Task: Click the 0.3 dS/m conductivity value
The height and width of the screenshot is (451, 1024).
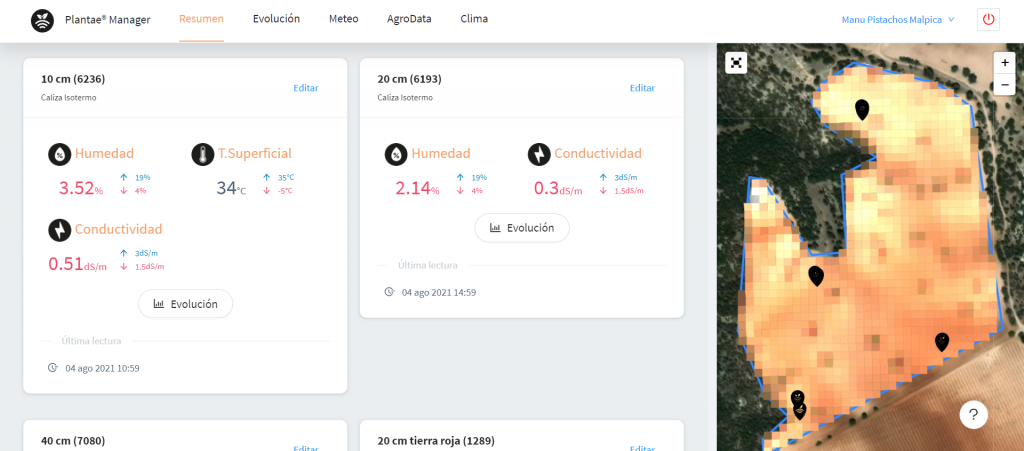Action: (558, 189)
